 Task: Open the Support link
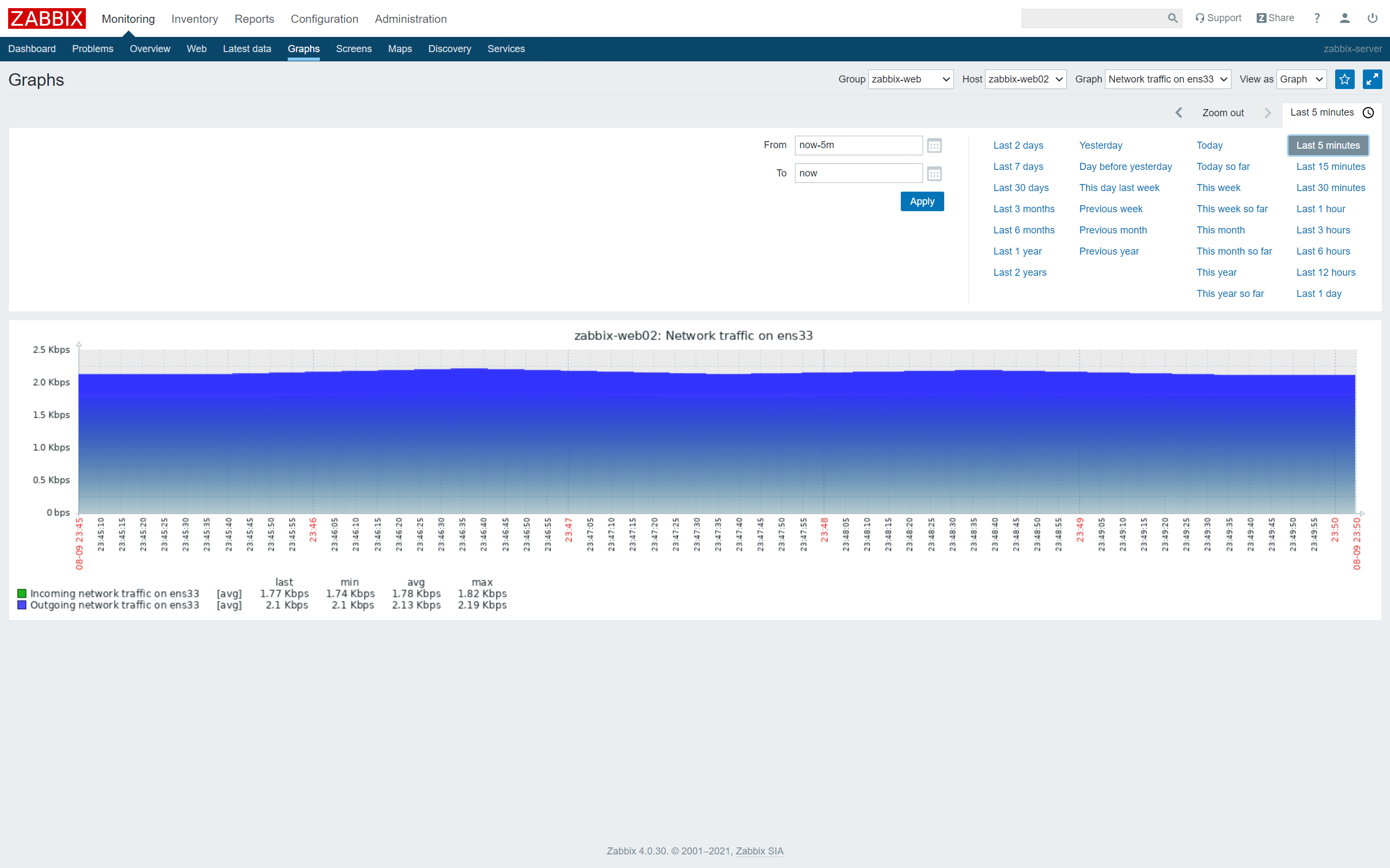point(1218,18)
